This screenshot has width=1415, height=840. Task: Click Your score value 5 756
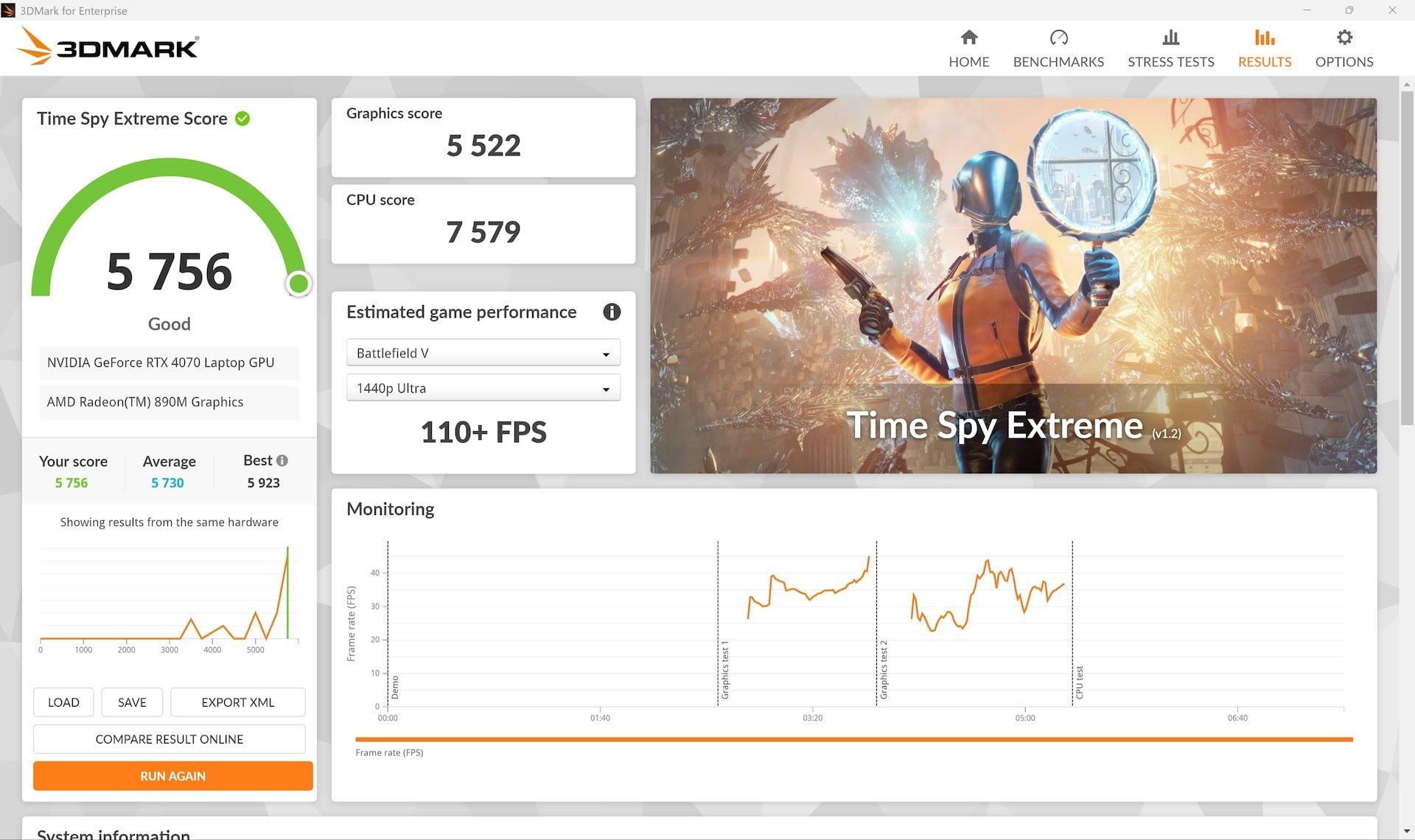tap(71, 483)
